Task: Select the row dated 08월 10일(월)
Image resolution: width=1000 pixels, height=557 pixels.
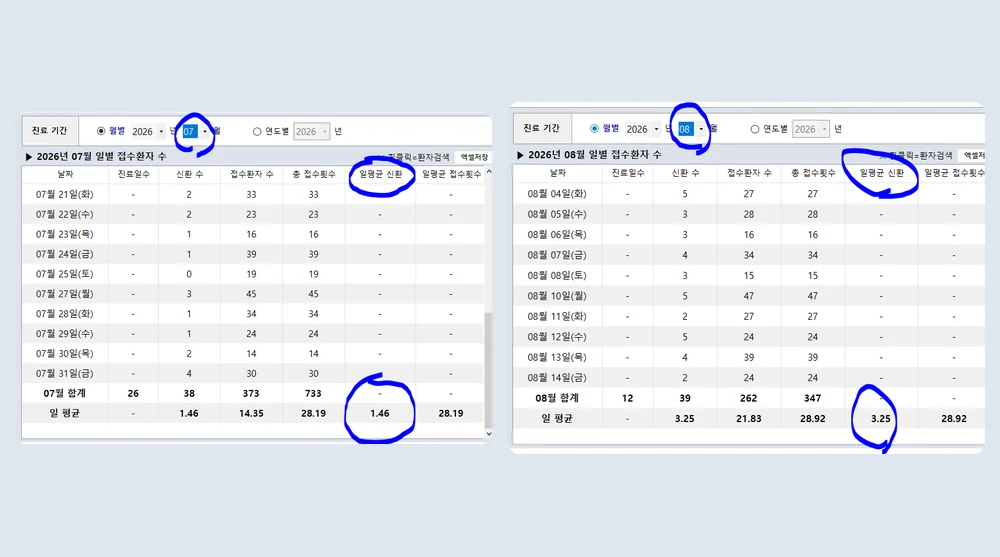Action: point(749,295)
